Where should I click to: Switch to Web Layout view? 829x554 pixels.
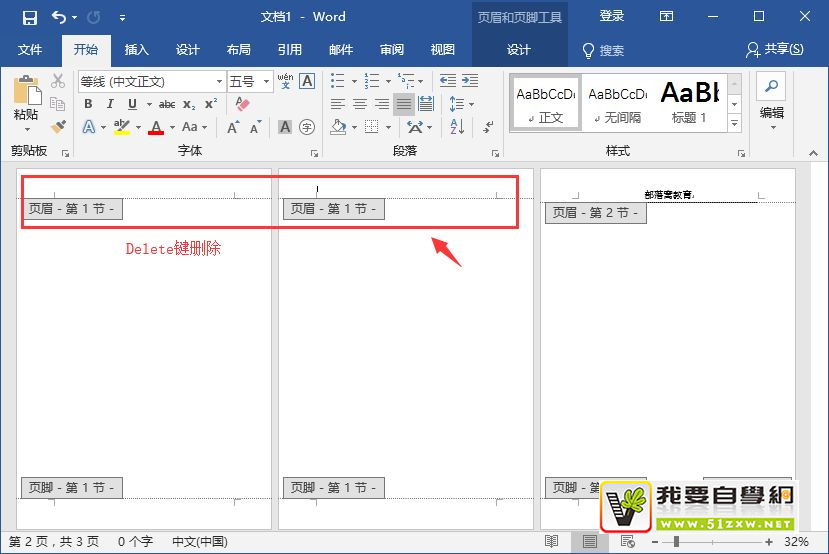628,541
